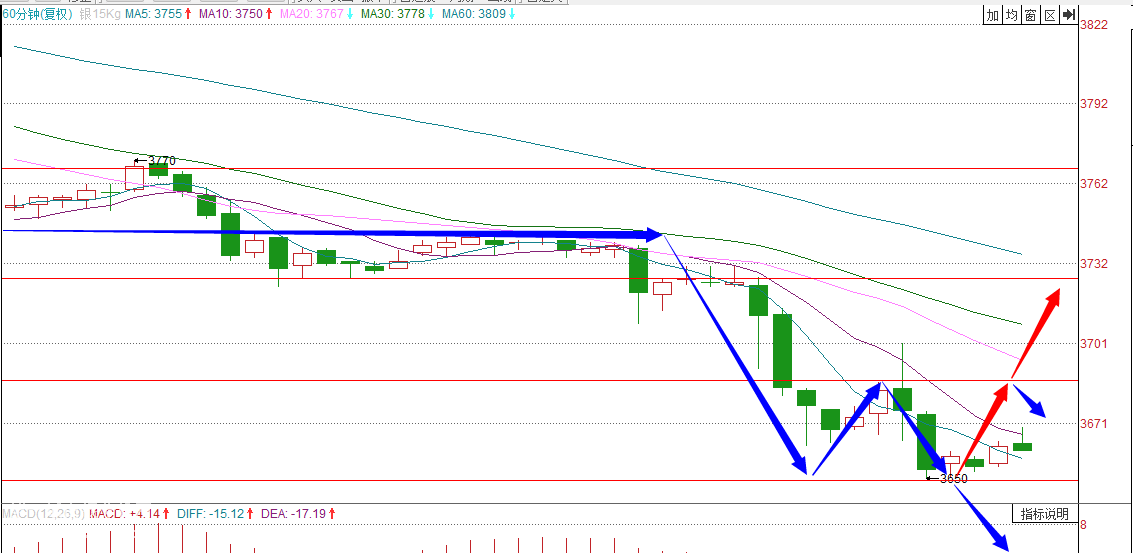Click the 3822 price axis label
Image resolution: width=1133 pixels, height=553 pixels.
(x=1093, y=25)
